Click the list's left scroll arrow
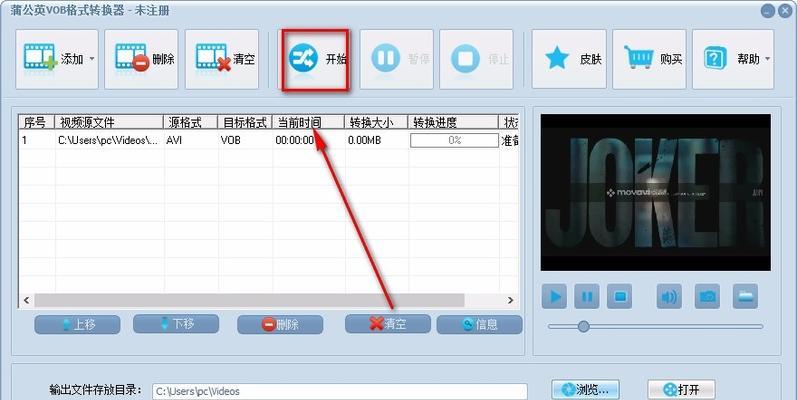The height and width of the screenshot is (400, 797). point(26,300)
